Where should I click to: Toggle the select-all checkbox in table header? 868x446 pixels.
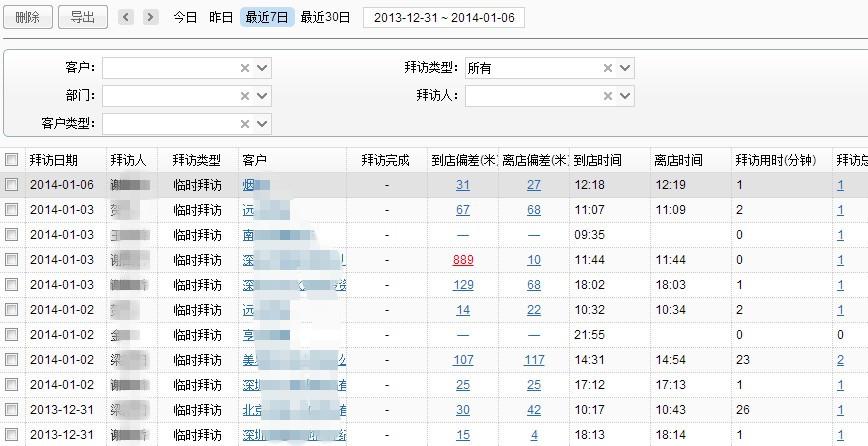coord(11,160)
